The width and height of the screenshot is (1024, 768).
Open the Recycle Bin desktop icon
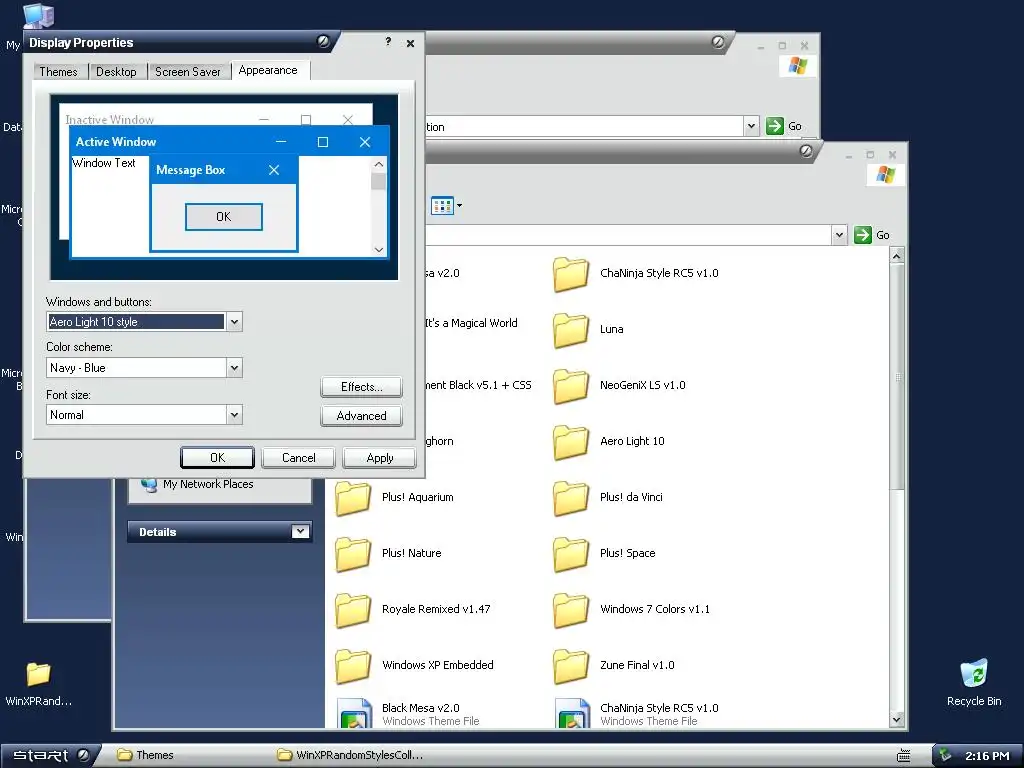click(x=974, y=673)
